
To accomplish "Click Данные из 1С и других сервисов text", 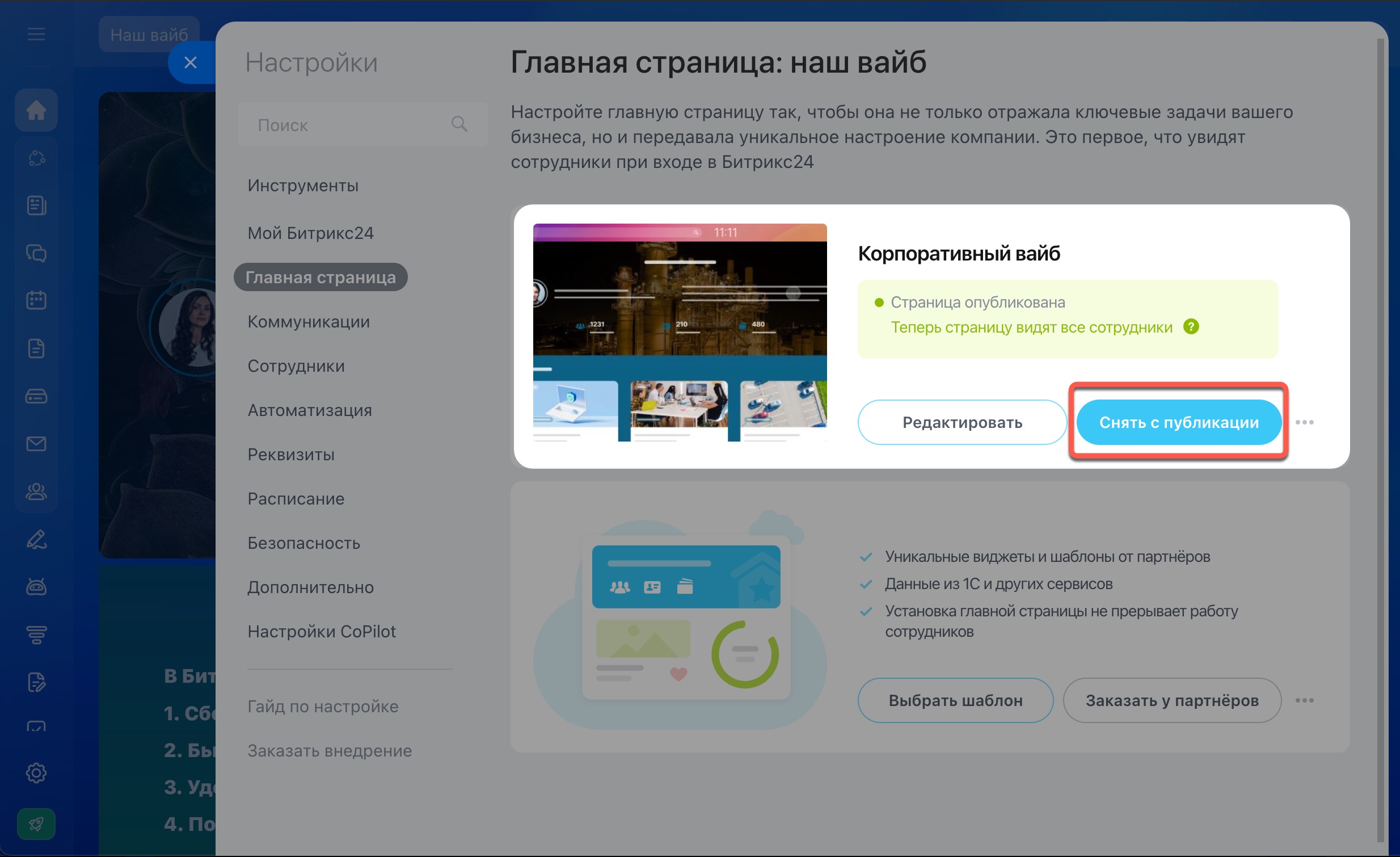I will click(998, 583).
